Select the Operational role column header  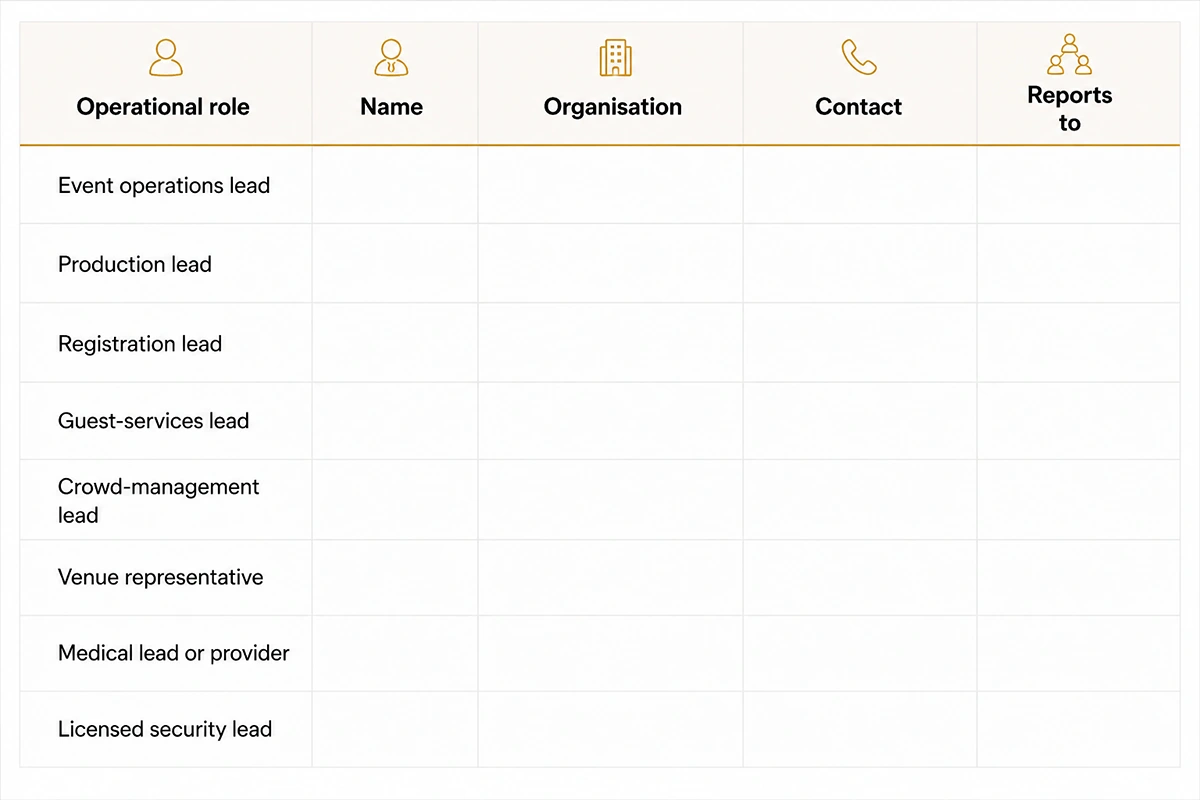click(163, 107)
